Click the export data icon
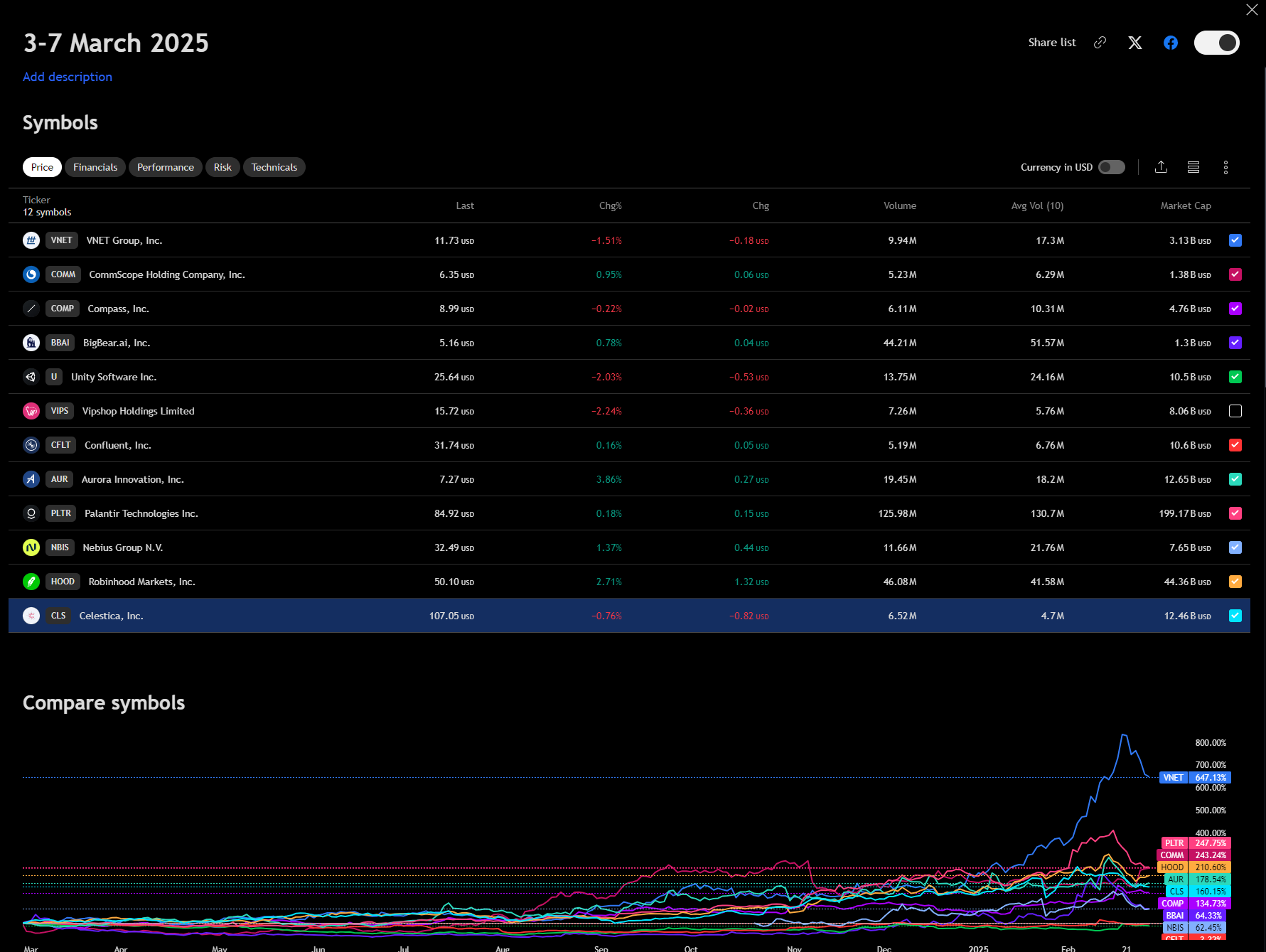This screenshot has height=952, width=1266. pos(1161,167)
